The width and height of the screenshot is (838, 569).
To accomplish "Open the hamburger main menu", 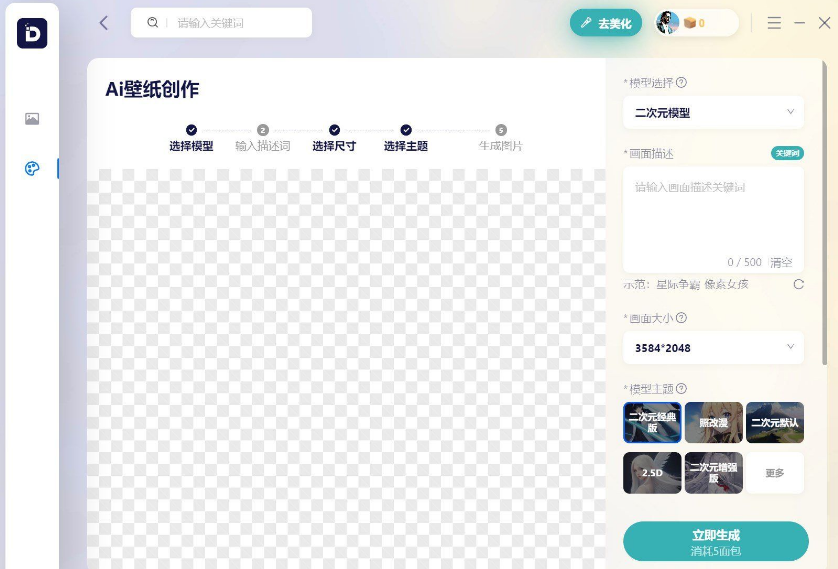I will click(774, 23).
